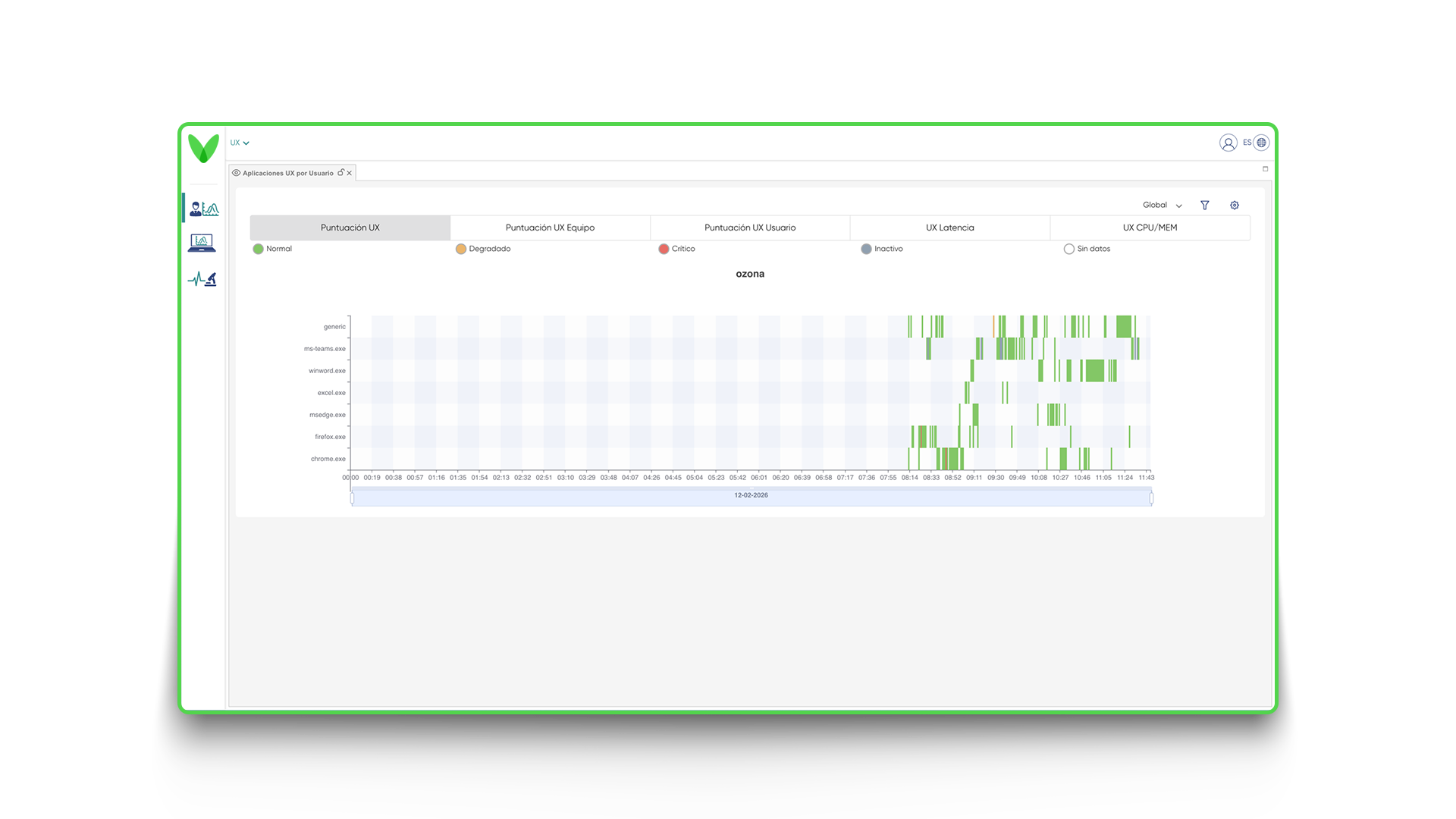This screenshot has width=1456, height=819.
Task: Open the UX CPU/MEM tab
Action: 1150,227
